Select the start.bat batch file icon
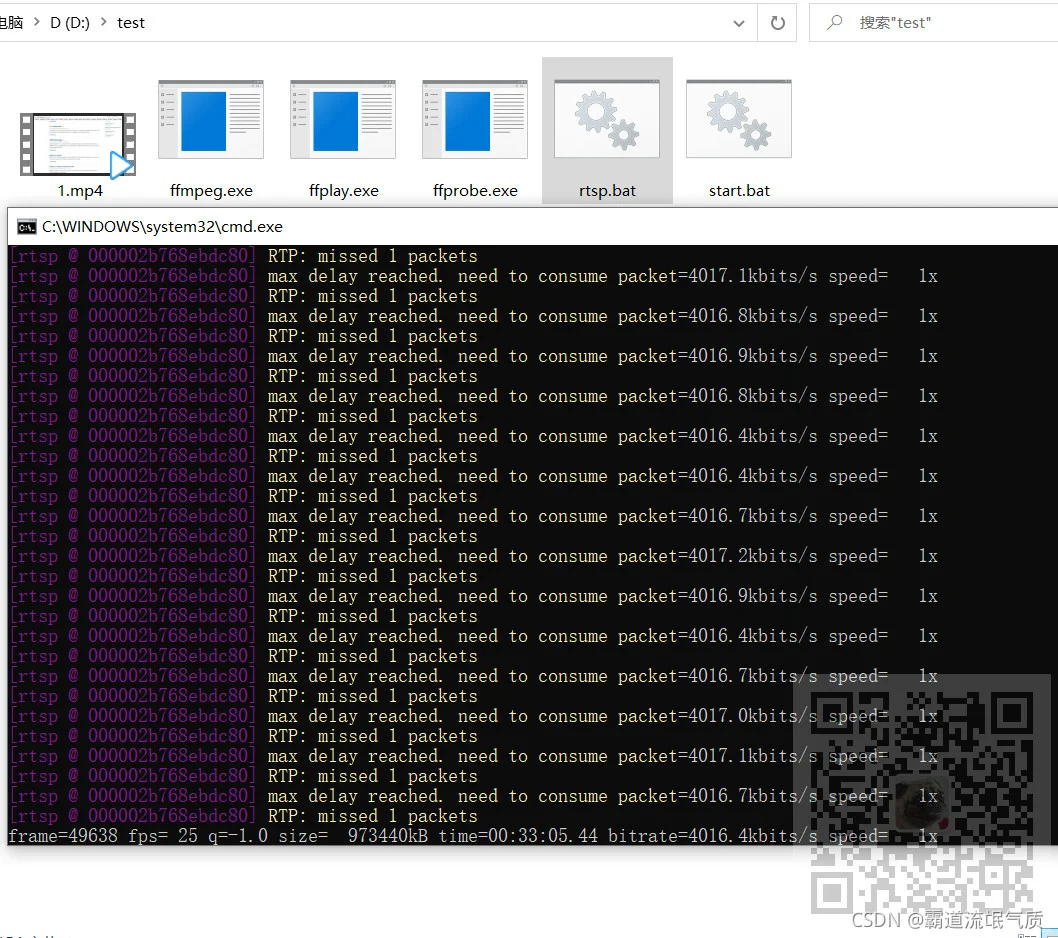Image resolution: width=1058 pixels, height=938 pixels. click(x=739, y=119)
